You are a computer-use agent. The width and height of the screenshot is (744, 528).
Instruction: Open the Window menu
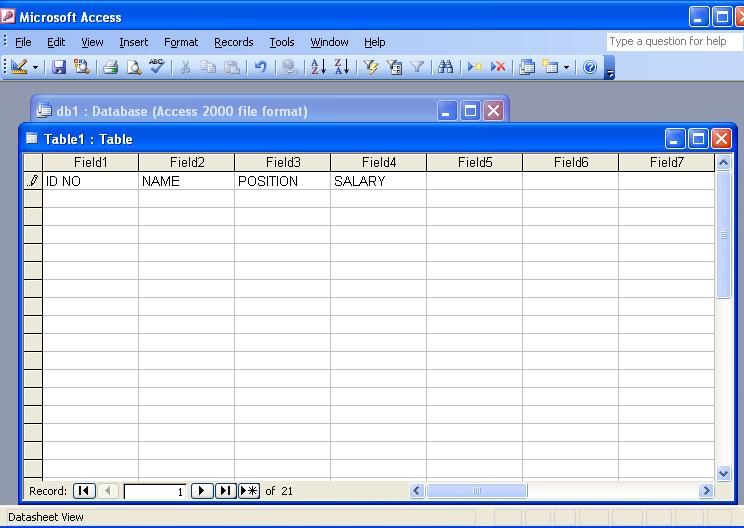click(329, 42)
